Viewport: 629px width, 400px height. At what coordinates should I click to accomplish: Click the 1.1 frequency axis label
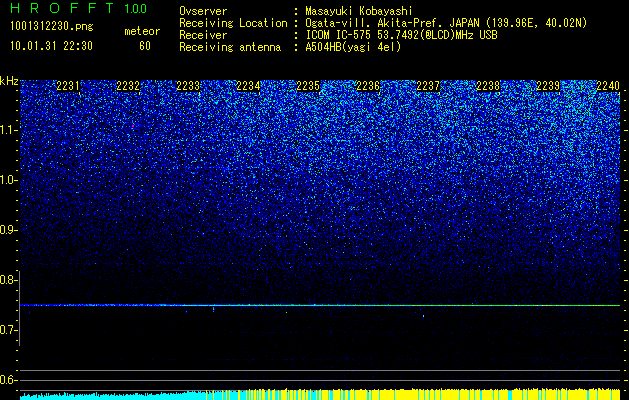[x=8, y=130]
